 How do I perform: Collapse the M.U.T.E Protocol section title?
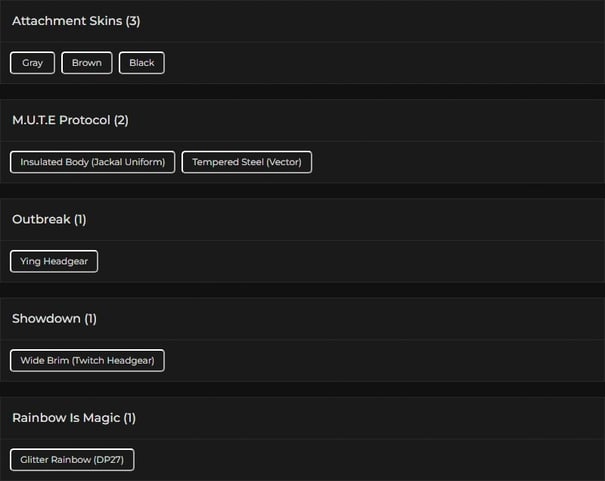point(62,120)
